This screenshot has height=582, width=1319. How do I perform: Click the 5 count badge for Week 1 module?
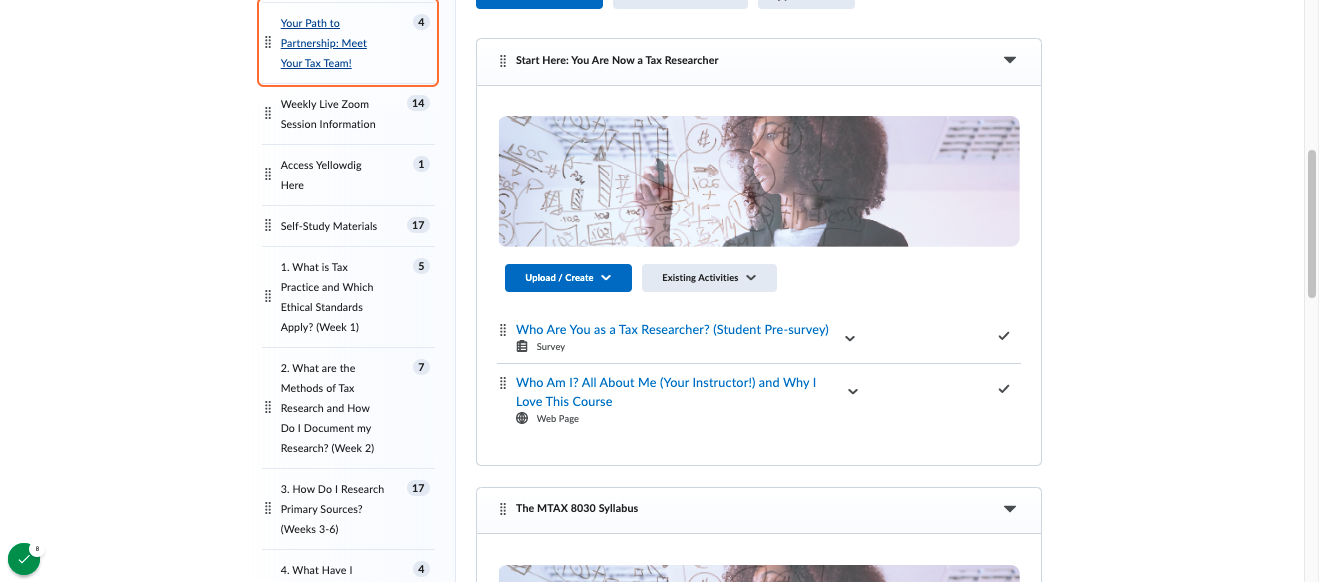(421, 266)
